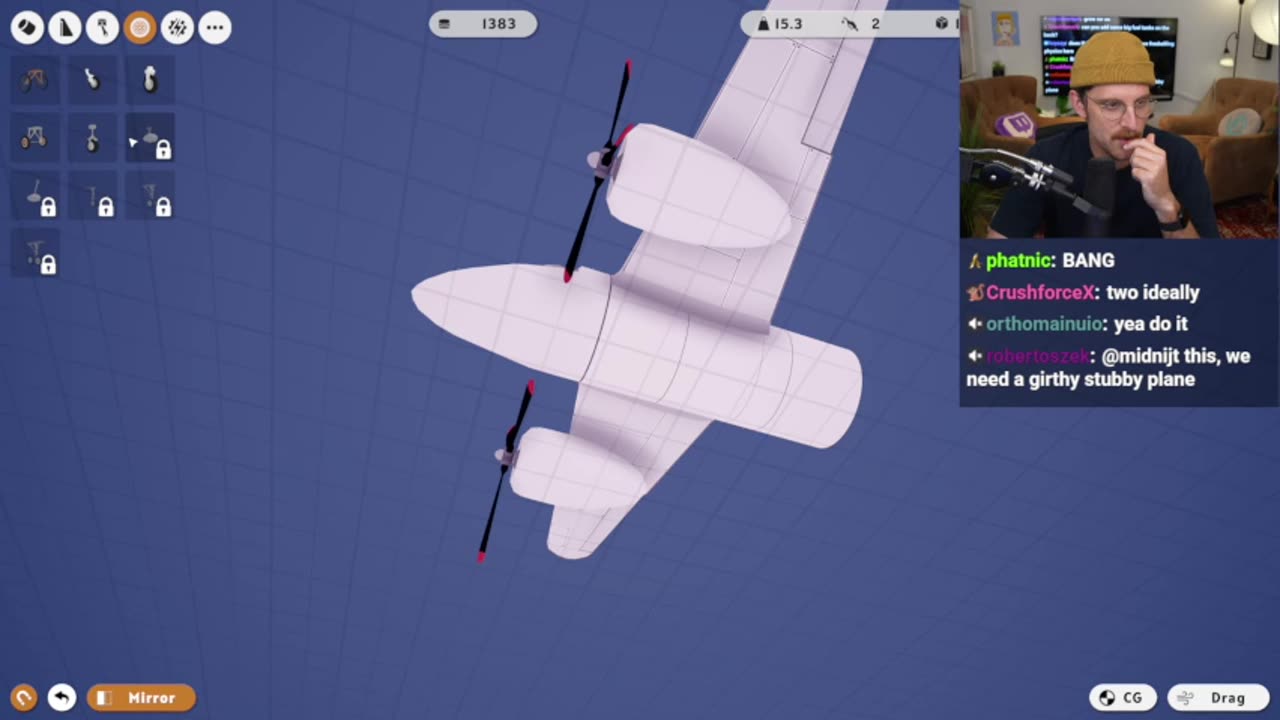This screenshot has width=1280, height=720.
Task: Select locked float part beside cursor
Action: pyautogui.click(x=150, y=137)
